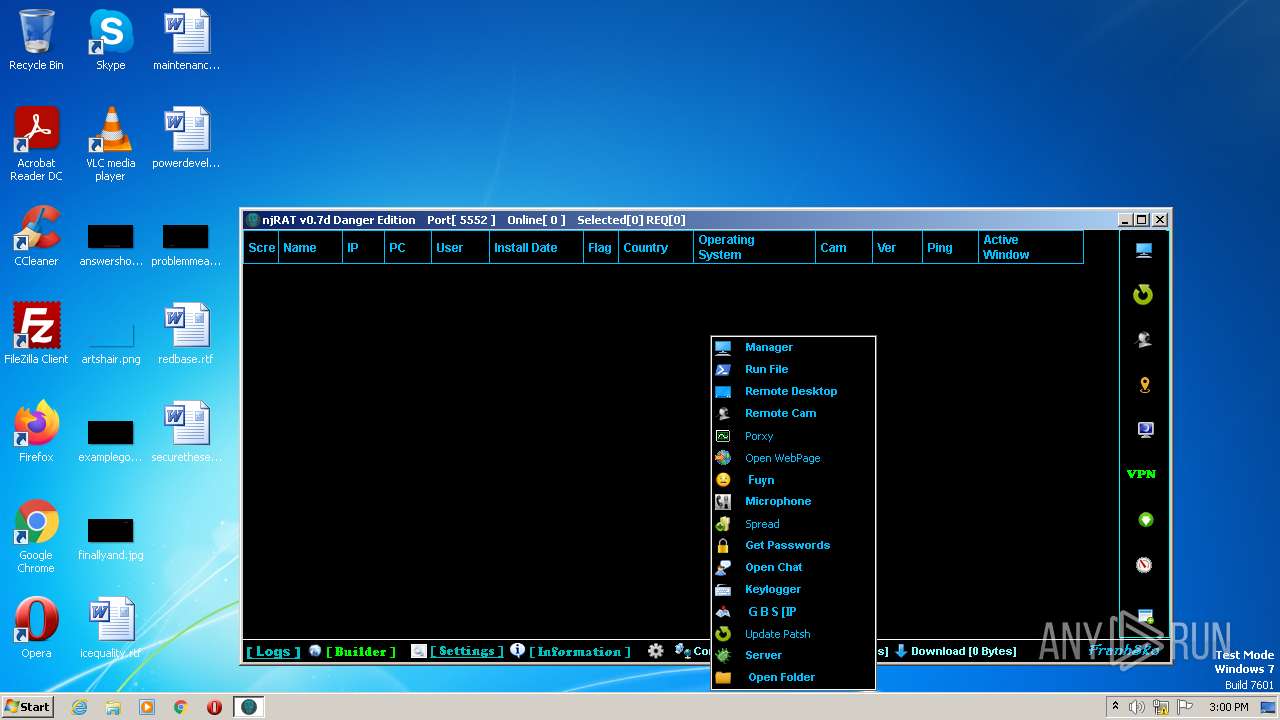
Task: Click the IP column header
Action: (363, 247)
